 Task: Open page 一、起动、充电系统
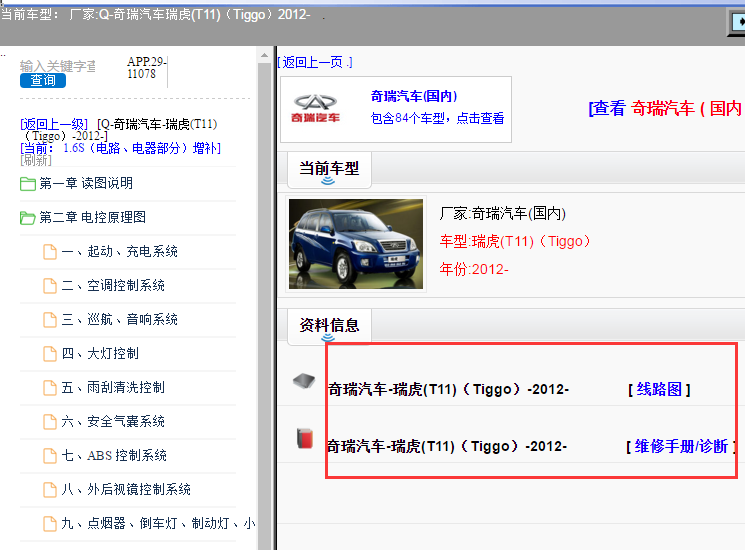[x=119, y=251]
